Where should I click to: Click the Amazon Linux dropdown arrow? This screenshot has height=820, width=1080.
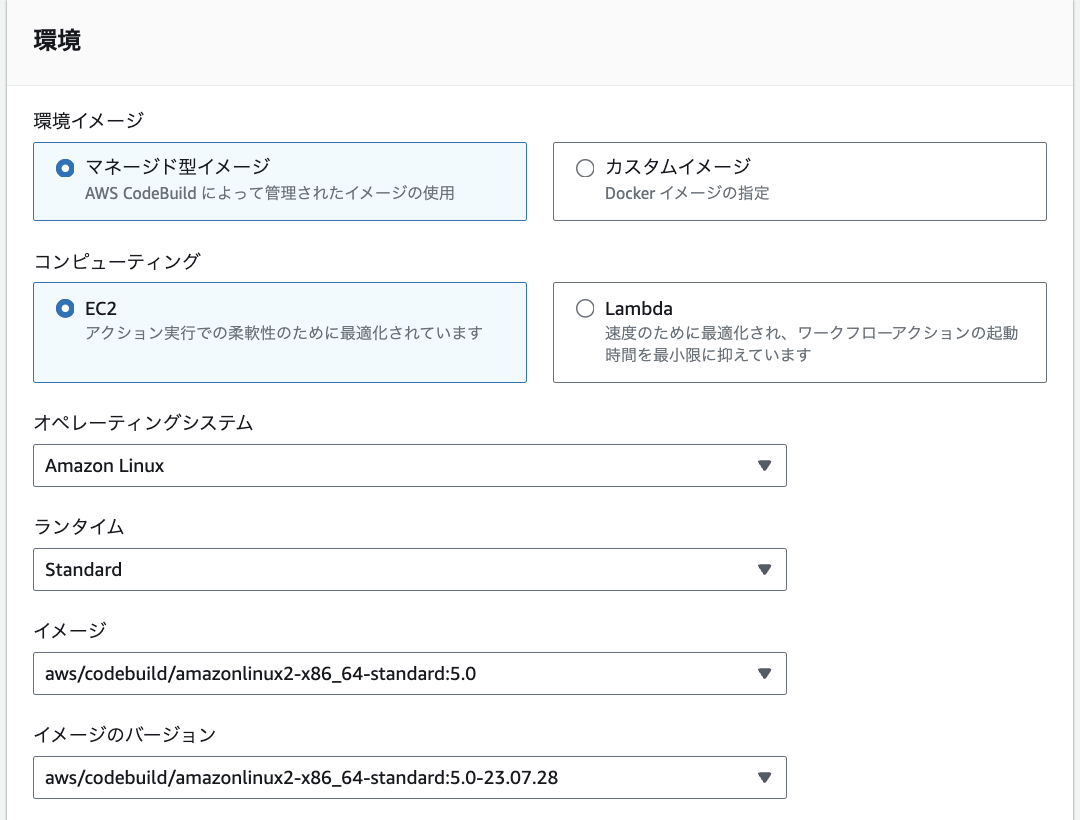pos(764,465)
